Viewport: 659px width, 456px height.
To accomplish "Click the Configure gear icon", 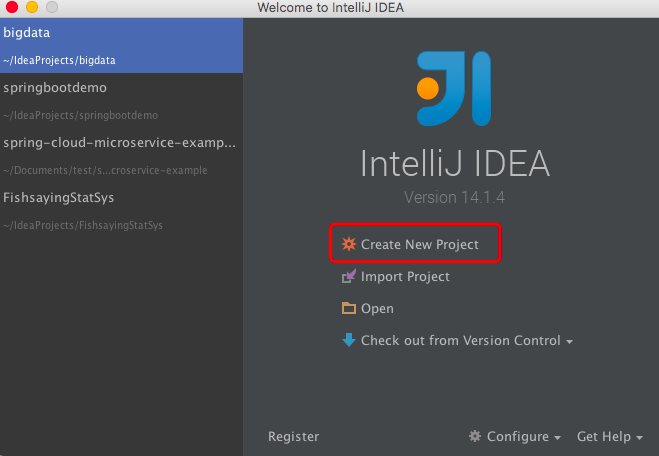I will coord(475,436).
